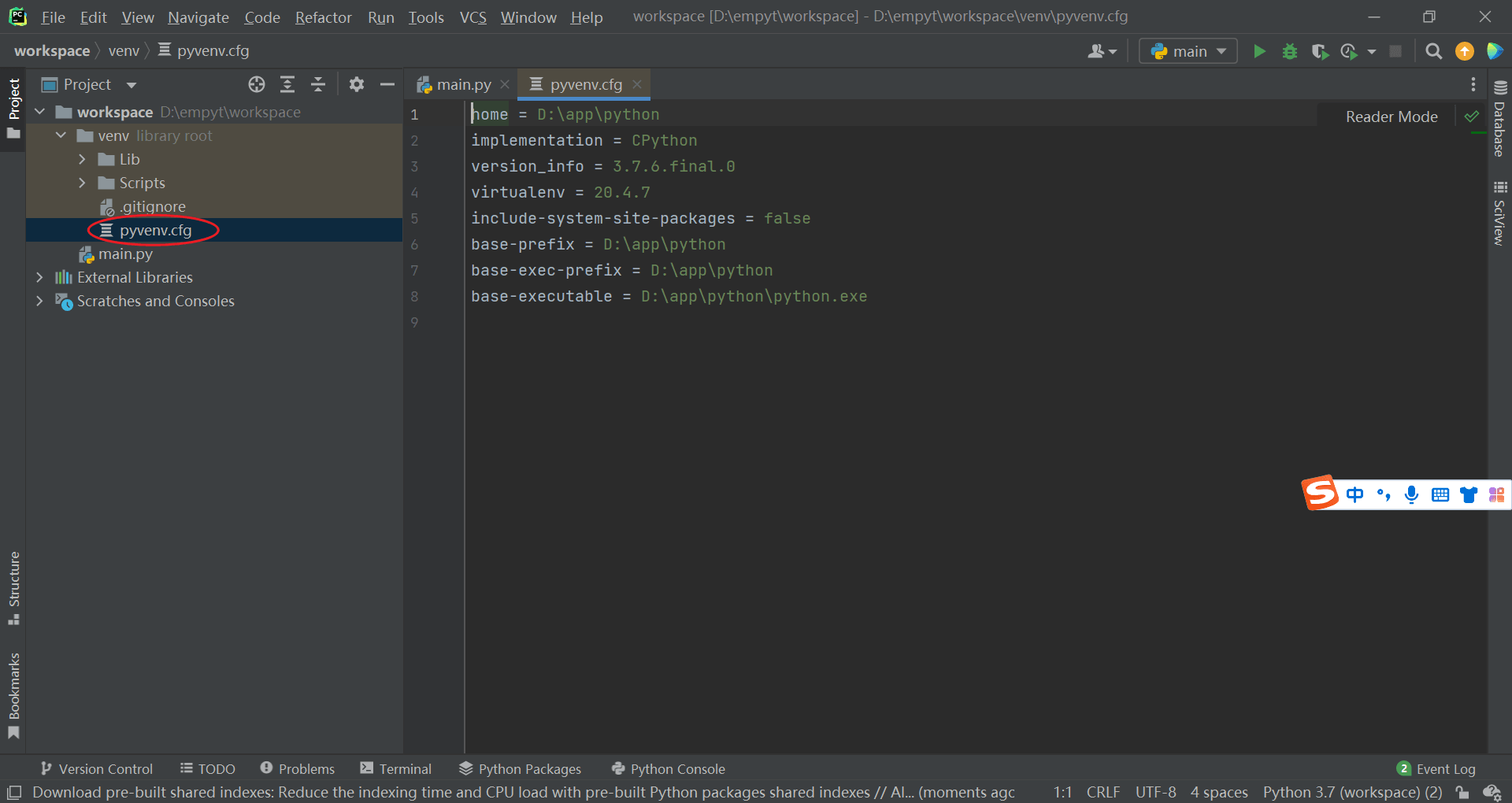The image size is (1512, 803).
Task: Toggle Sogou punctuation mode button
Action: [1384, 494]
